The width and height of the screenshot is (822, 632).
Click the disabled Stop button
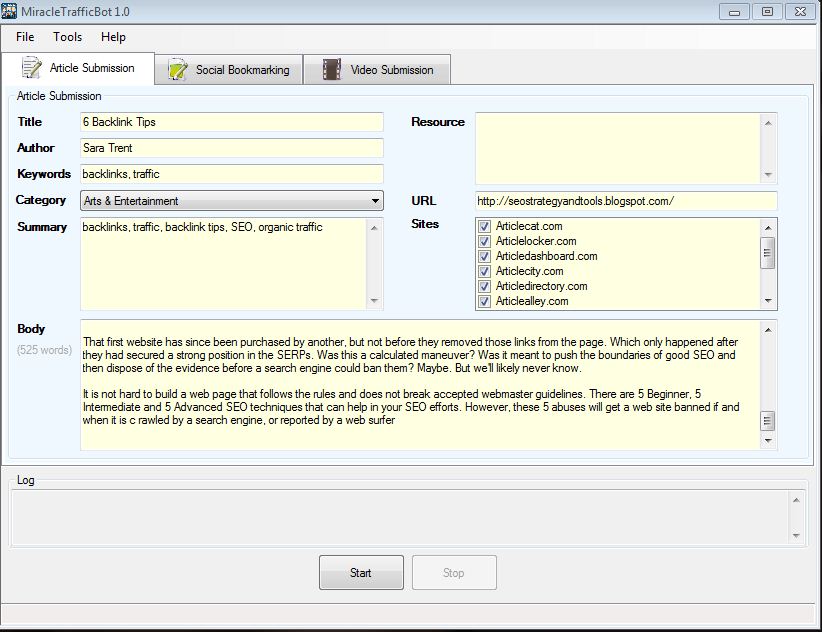pos(454,573)
